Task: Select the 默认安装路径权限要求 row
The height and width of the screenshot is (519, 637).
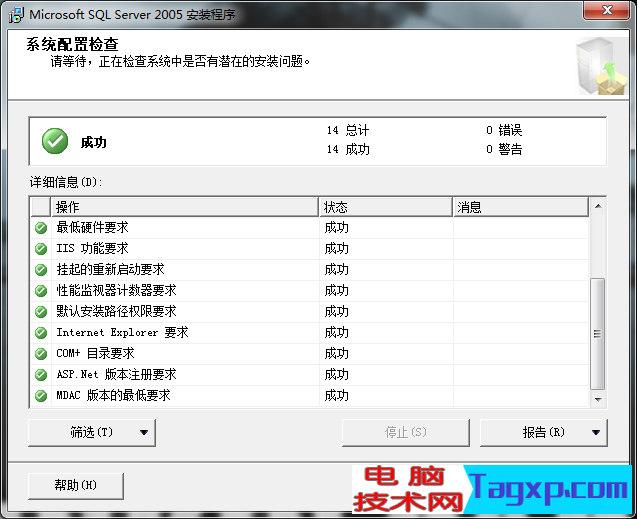Action: pyautogui.click(x=310, y=311)
